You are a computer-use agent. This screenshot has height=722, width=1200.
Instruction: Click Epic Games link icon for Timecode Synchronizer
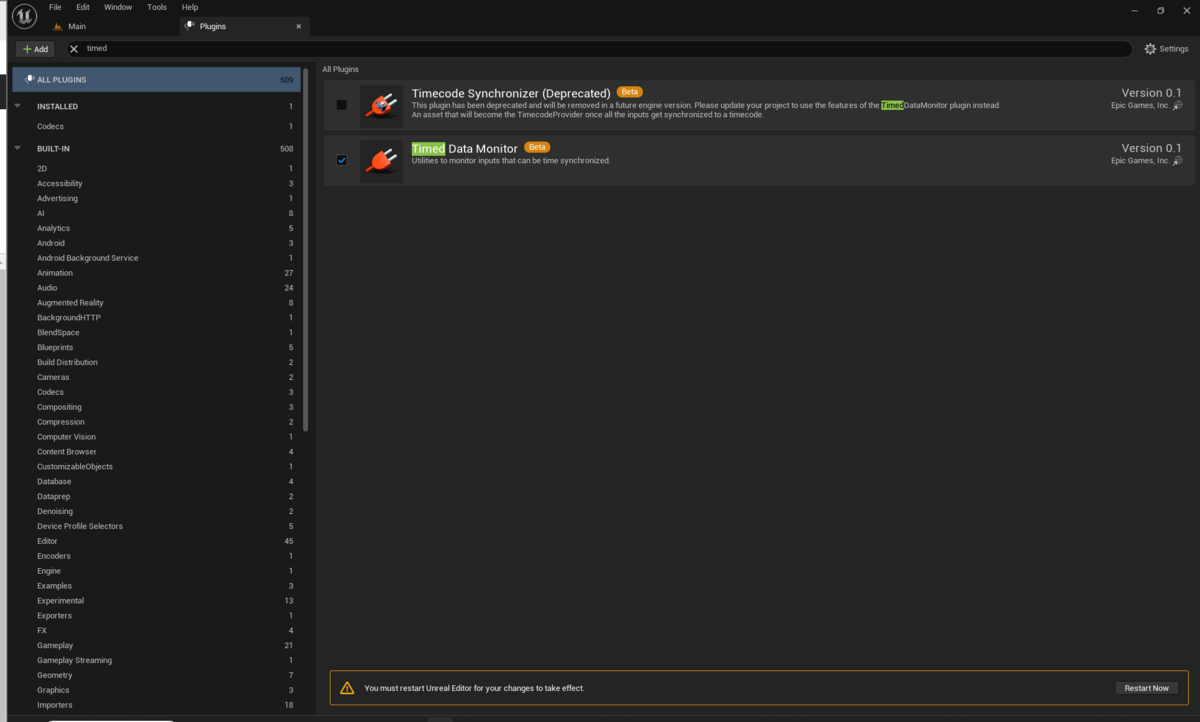click(1178, 105)
